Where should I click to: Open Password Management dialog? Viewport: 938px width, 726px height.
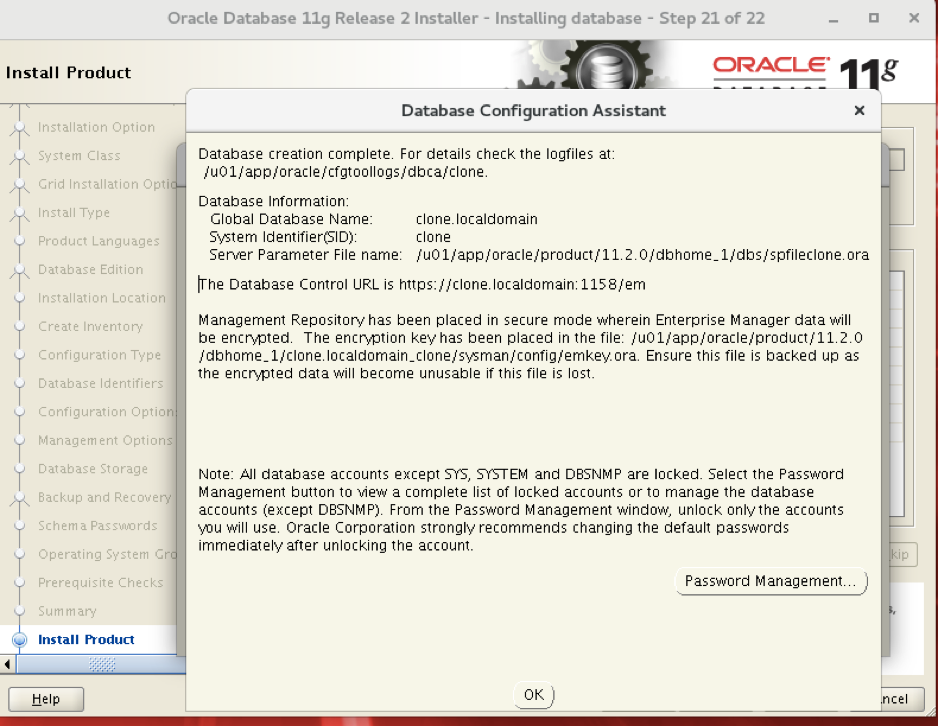770,581
